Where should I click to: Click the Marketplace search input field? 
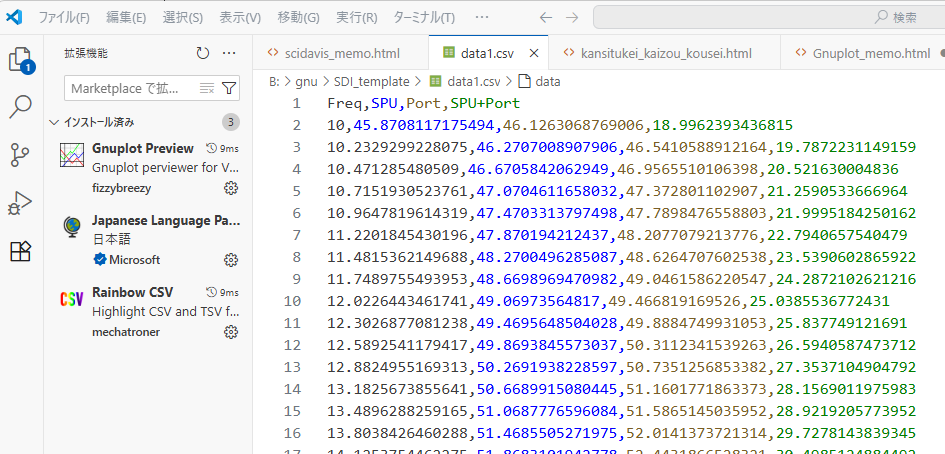coord(130,89)
